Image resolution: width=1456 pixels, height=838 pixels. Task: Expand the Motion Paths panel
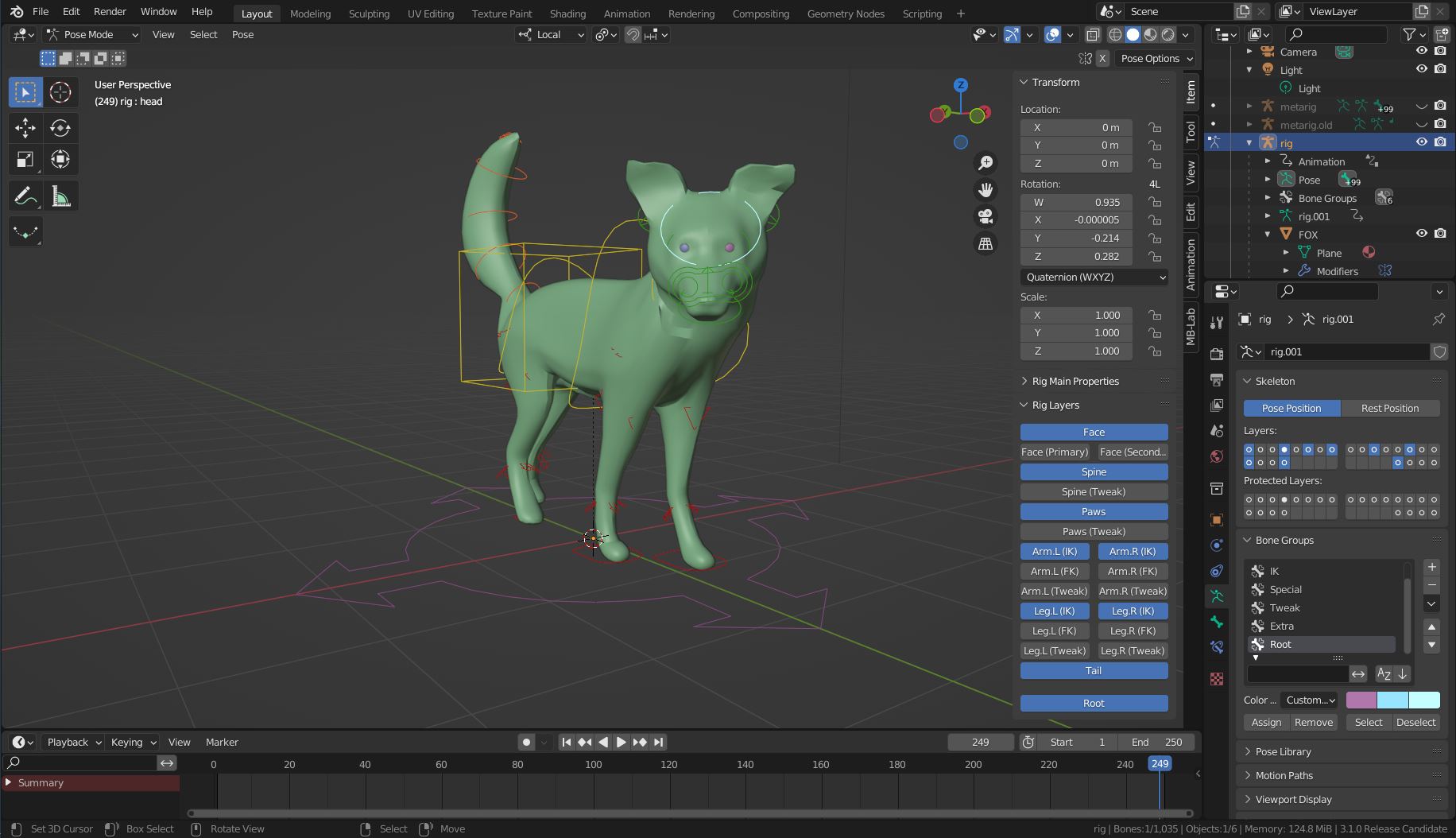pyautogui.click(x=1284, y=775)
